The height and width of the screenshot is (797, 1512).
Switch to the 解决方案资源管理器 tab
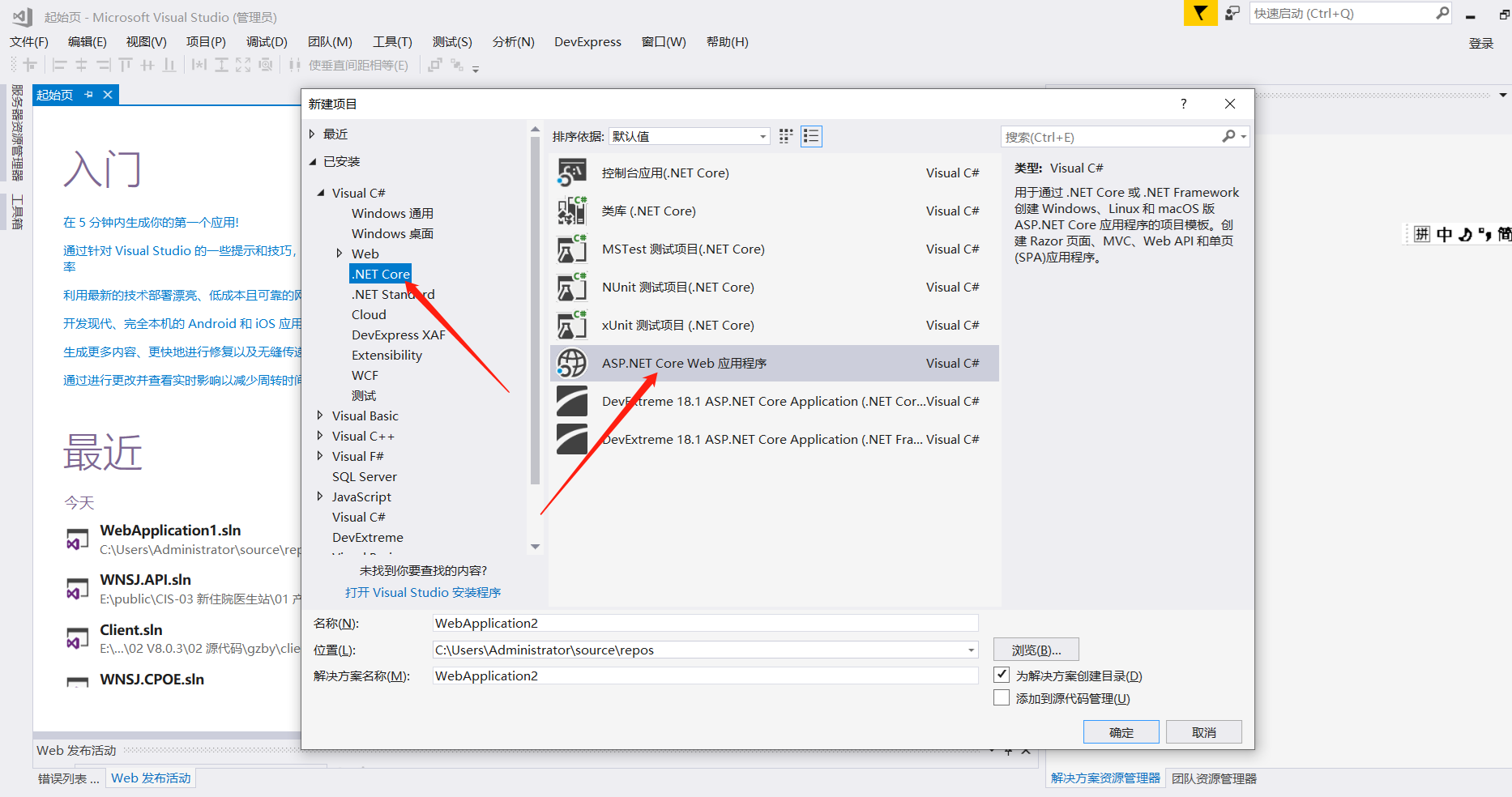[x=1105, y=778]
